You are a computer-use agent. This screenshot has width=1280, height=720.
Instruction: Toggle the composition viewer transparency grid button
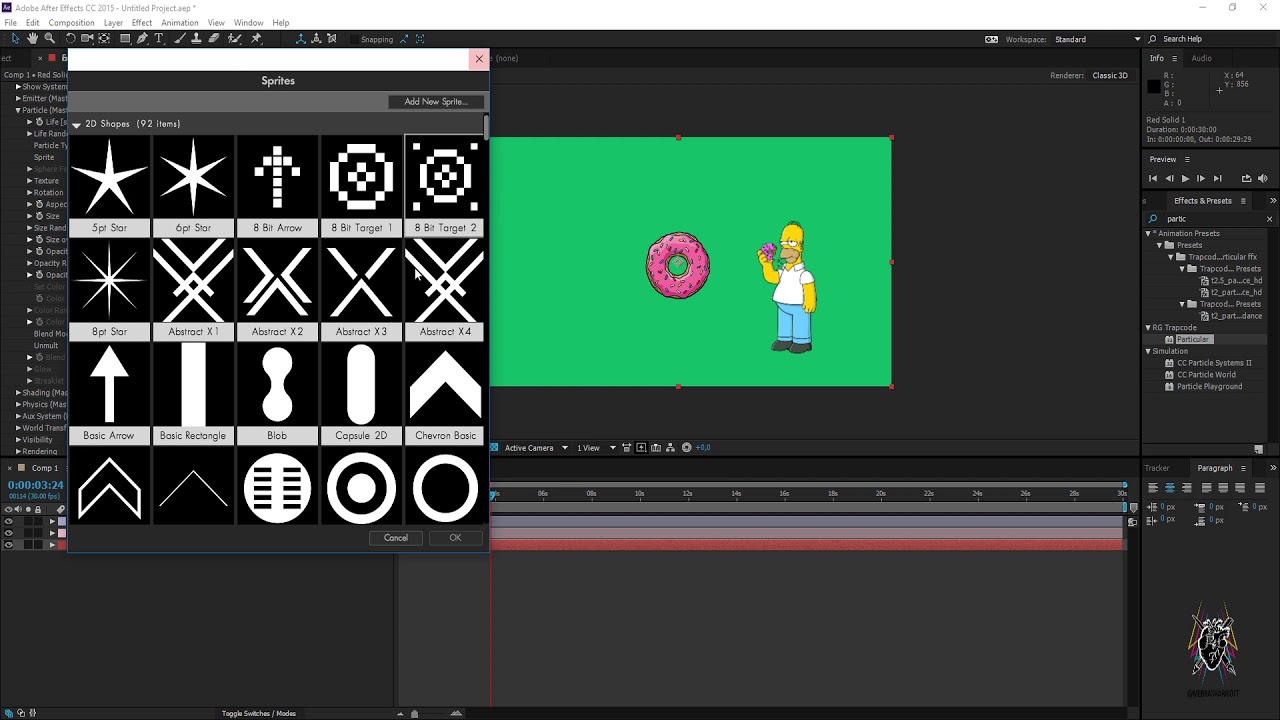pyautogui.click(x=494, y=447)
